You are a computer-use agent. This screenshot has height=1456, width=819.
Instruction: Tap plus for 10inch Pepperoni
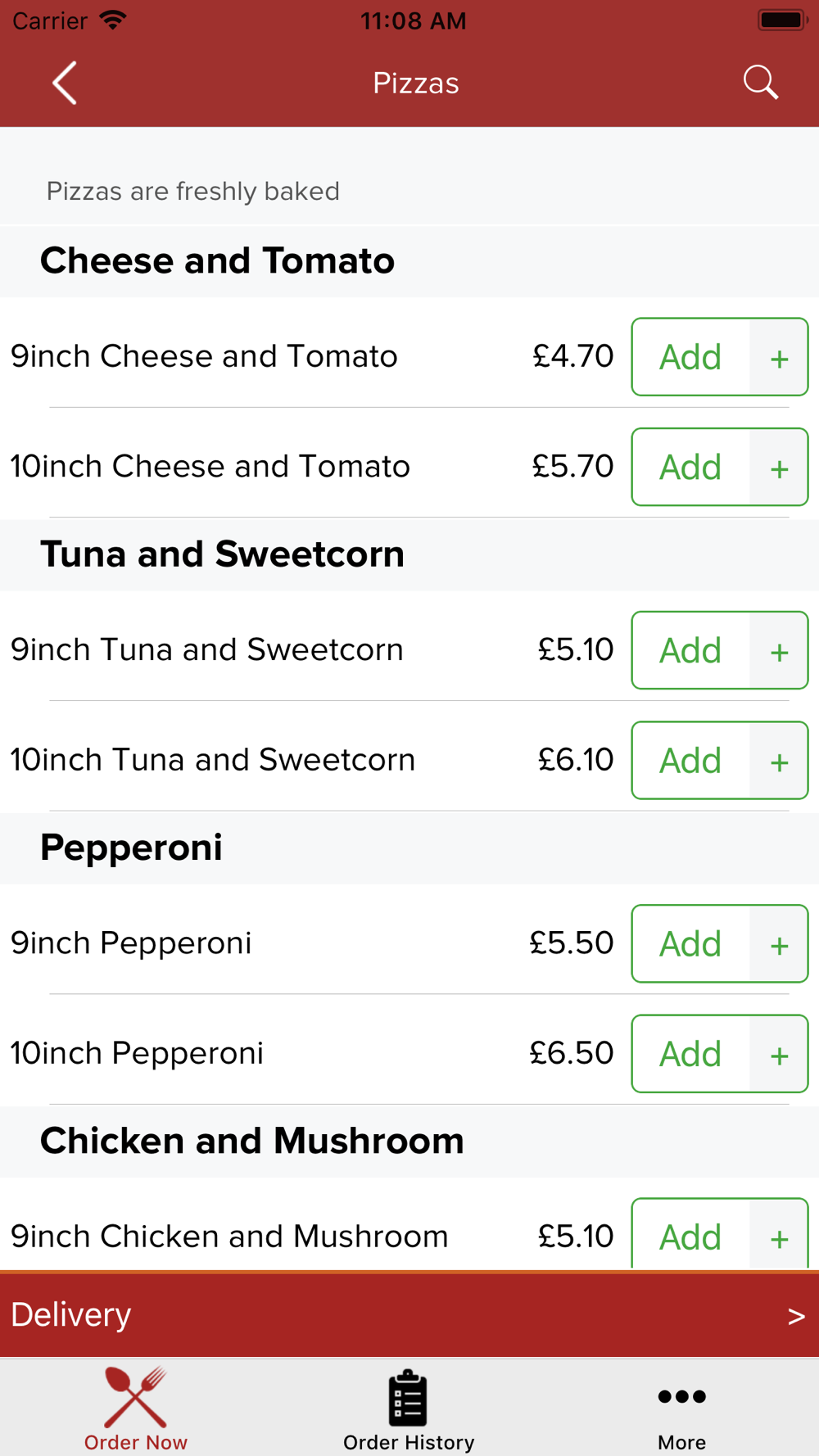[x=779, y=1055]
